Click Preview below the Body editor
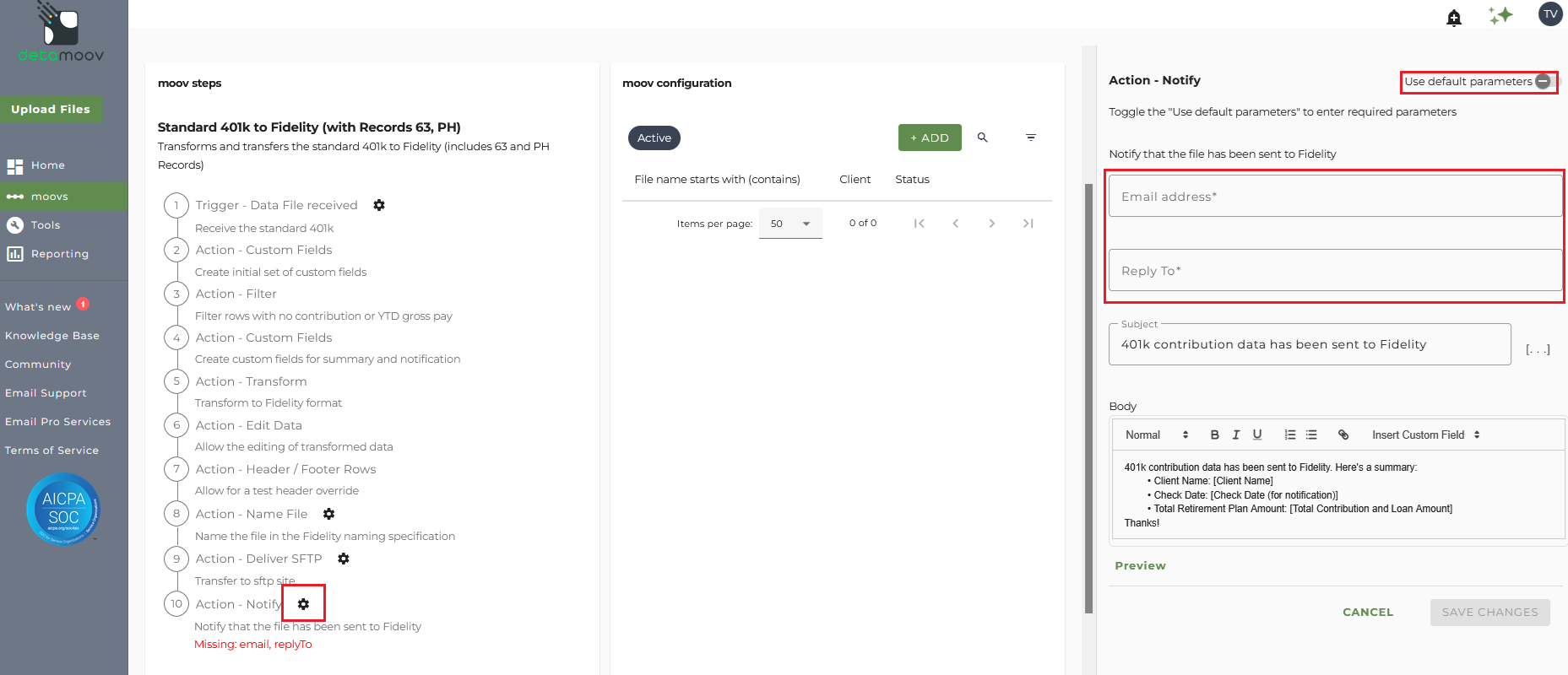The width and height of the screenshot is (1568, 675). pyautogui.click(x=1140, y=566)
